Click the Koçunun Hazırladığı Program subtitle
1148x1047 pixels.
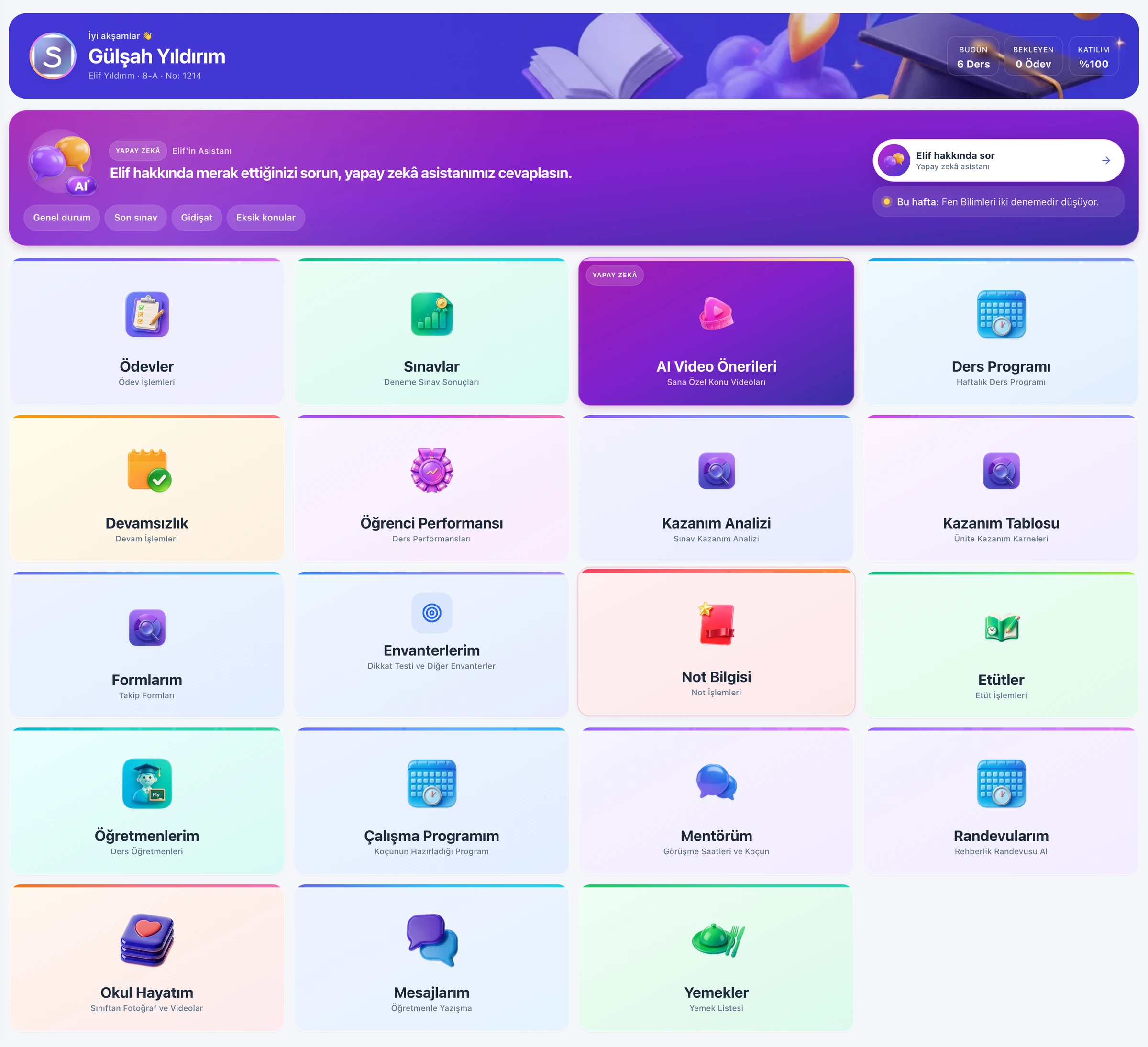[x=431, y=852]
